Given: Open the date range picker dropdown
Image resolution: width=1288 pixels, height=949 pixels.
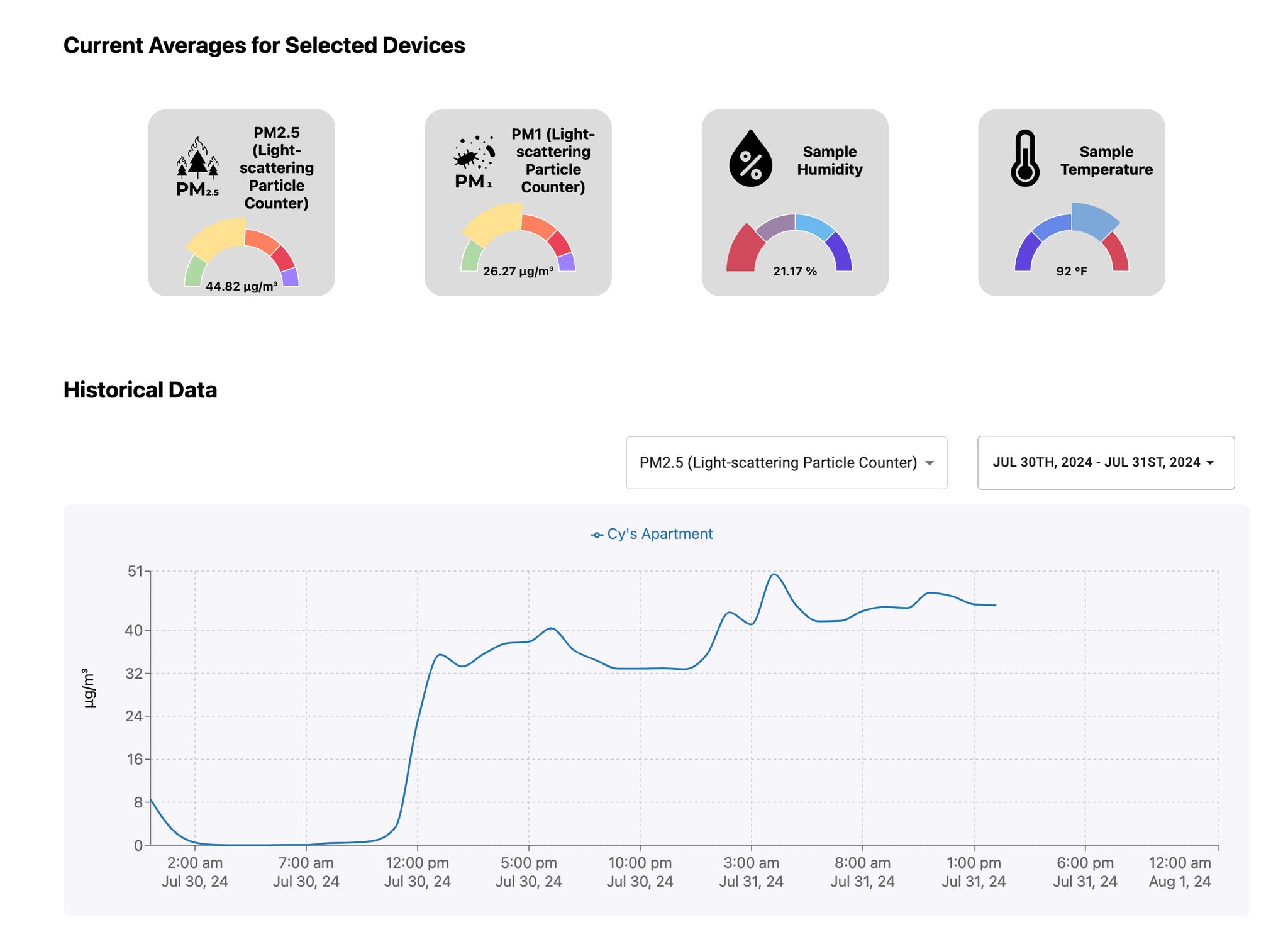Looking at the screenshot, I should pos(1105,463).
